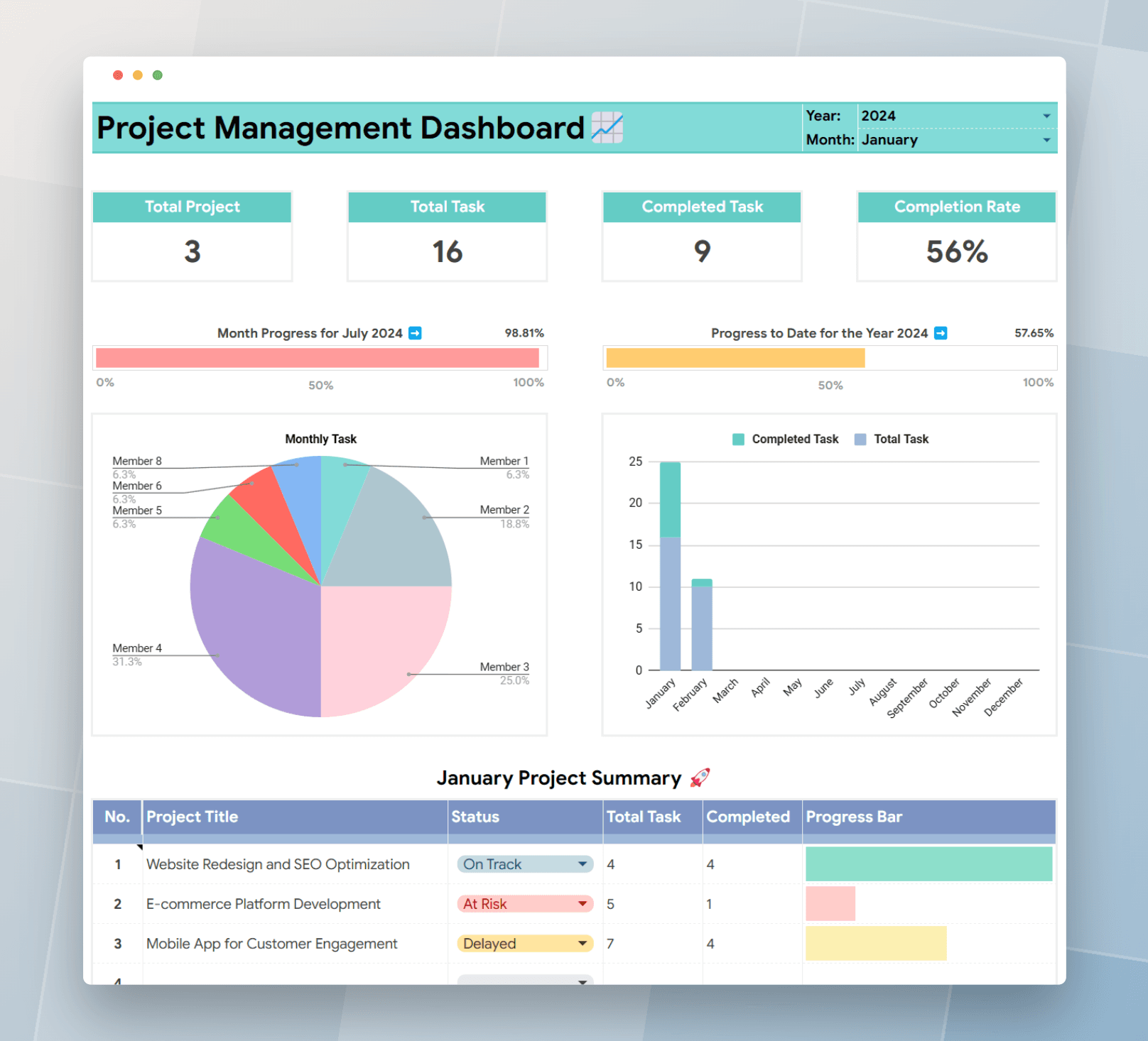Click the January bar in the chart
This screenshot has width=1148, height=1041.
[670, 566]
